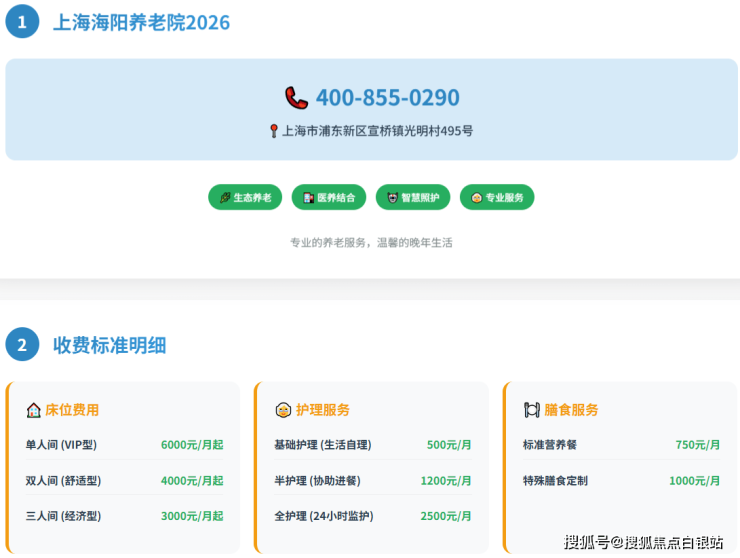Click the leaf icon in 生态养老 tag
Viewport: 740px width, 558px height.
[x=225, y=198]
